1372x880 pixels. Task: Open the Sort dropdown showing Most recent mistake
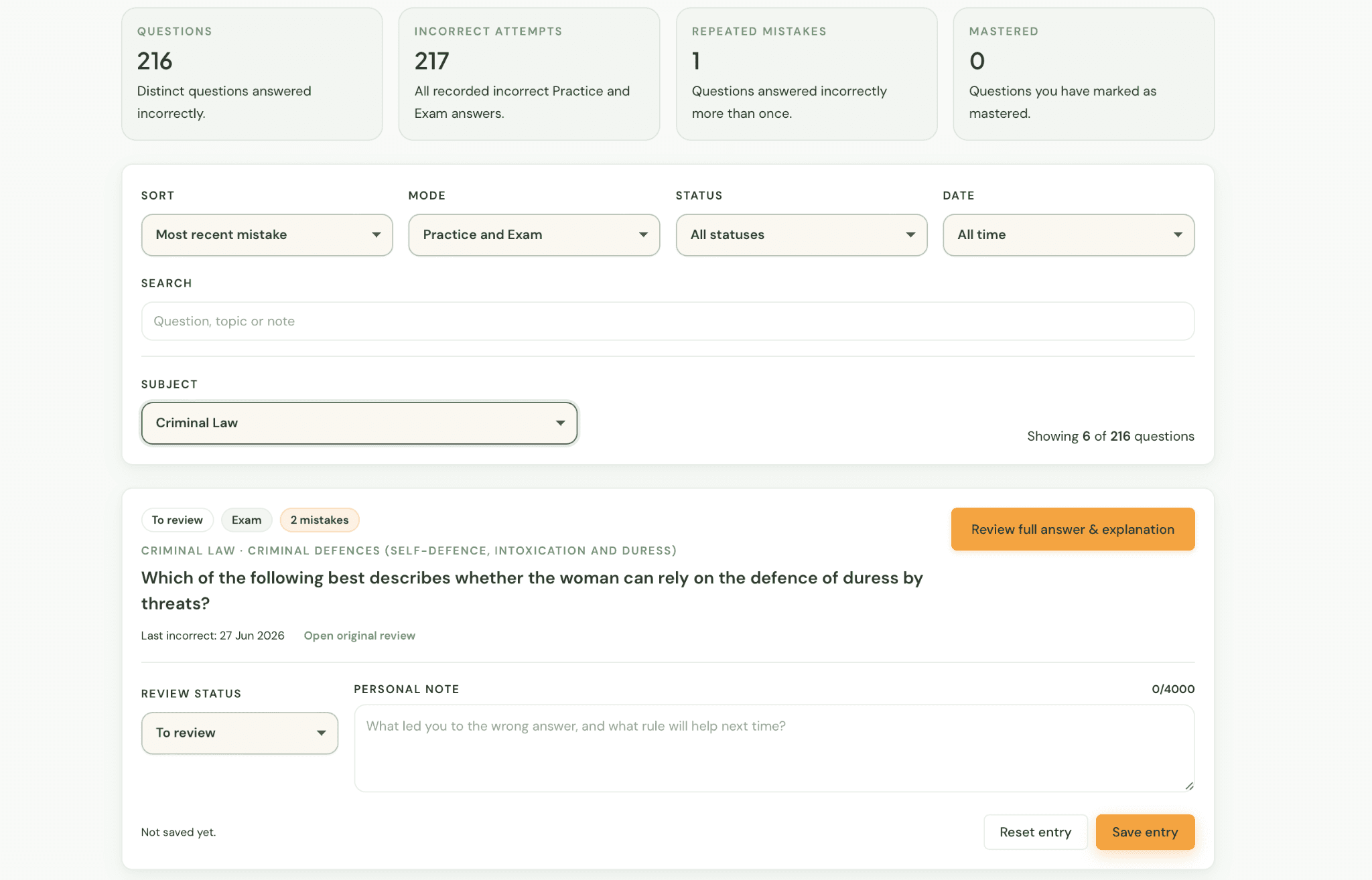(267, 235)
